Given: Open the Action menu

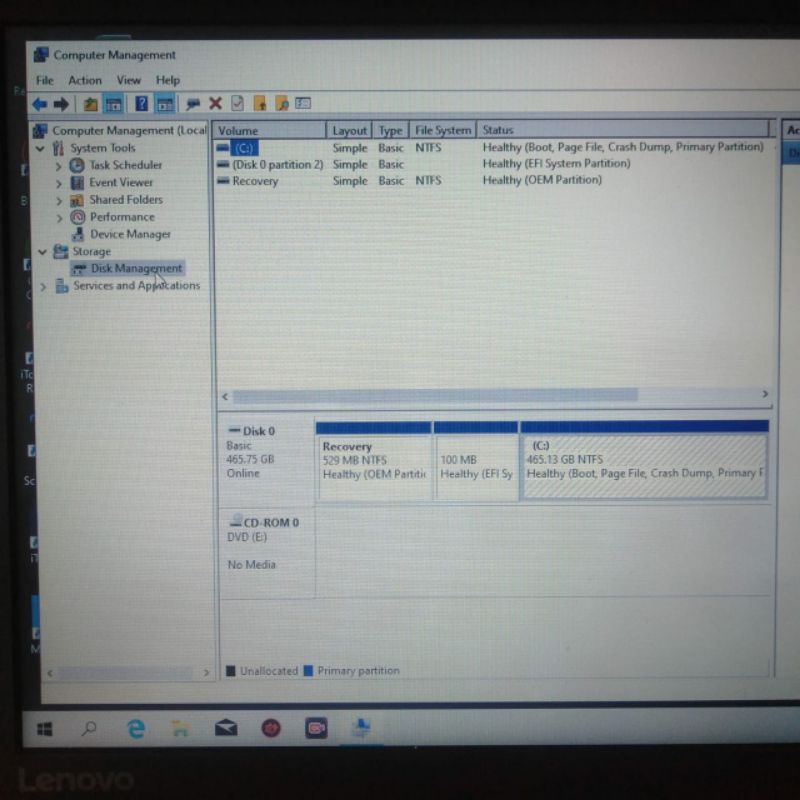Looking at the screenshot, I should pos(85,80).
